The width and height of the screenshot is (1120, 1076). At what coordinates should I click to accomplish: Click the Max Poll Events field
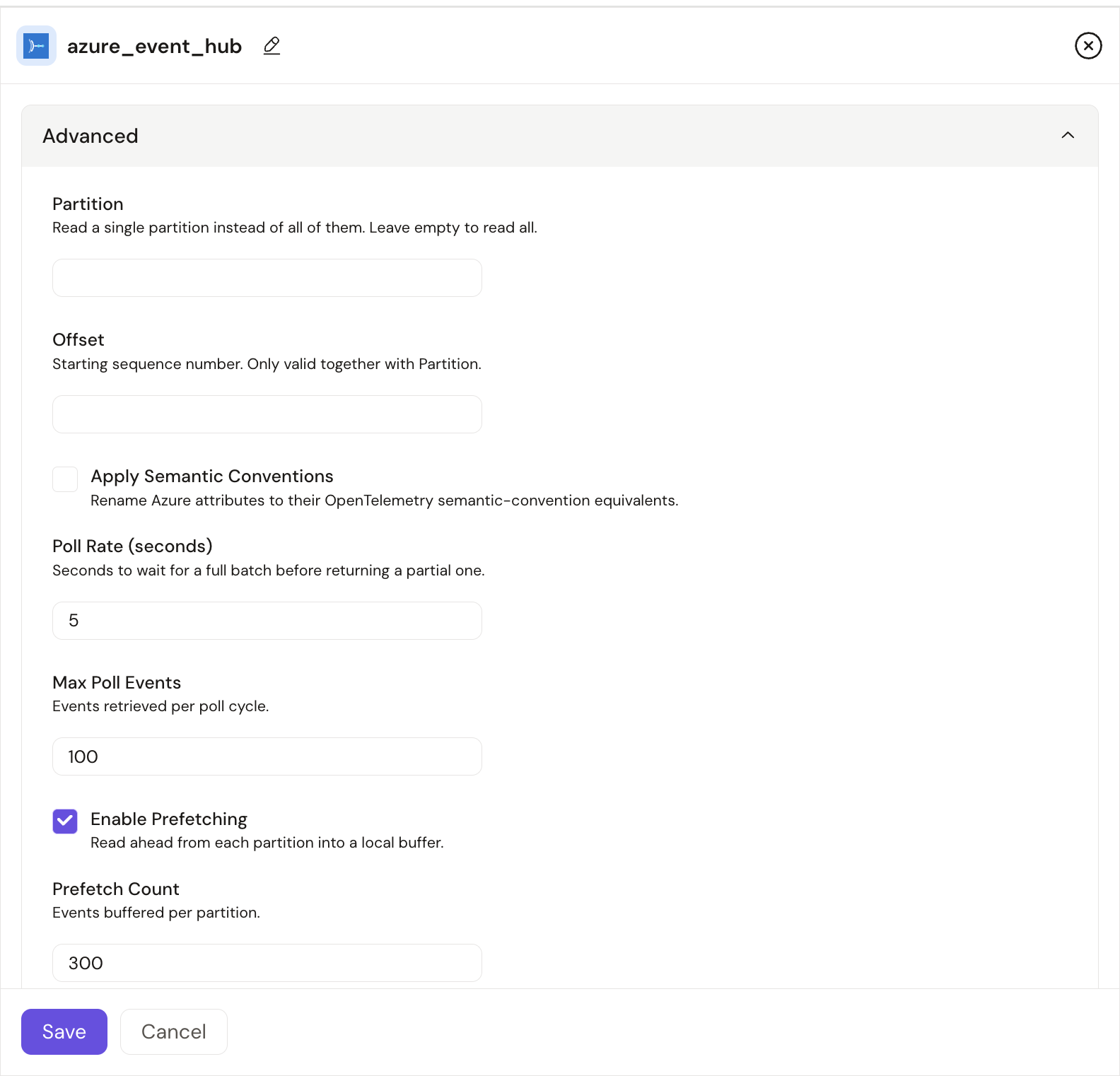267,756
